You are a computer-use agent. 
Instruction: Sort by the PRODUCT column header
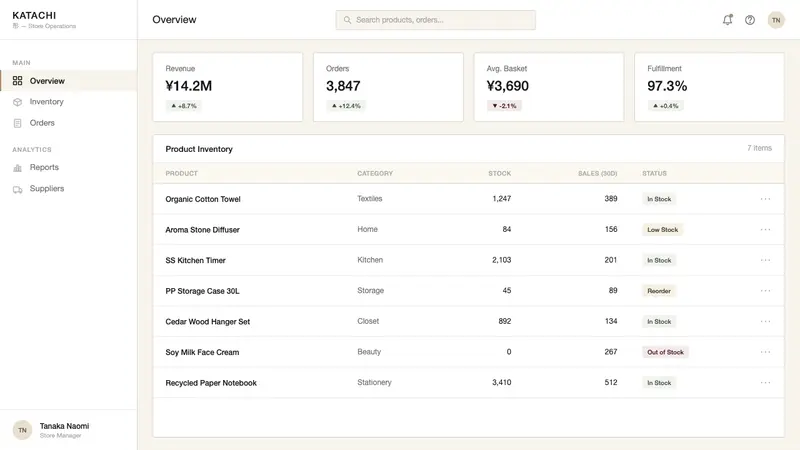181,173
